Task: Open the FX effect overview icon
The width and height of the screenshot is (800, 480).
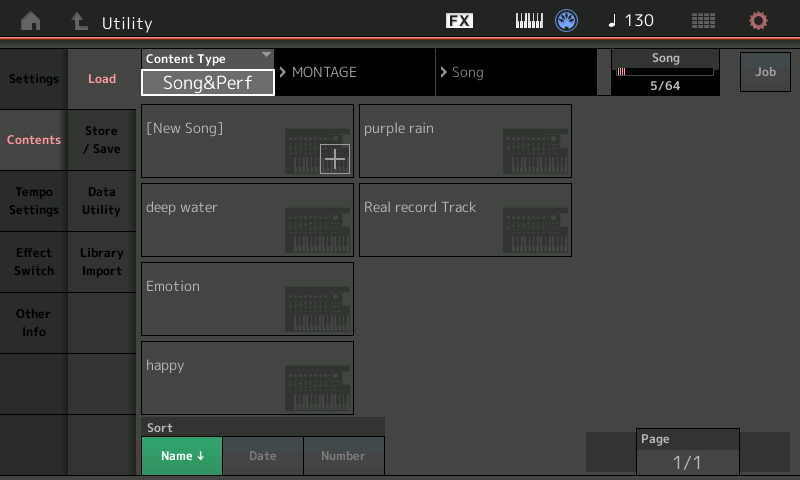Action: 459,21
